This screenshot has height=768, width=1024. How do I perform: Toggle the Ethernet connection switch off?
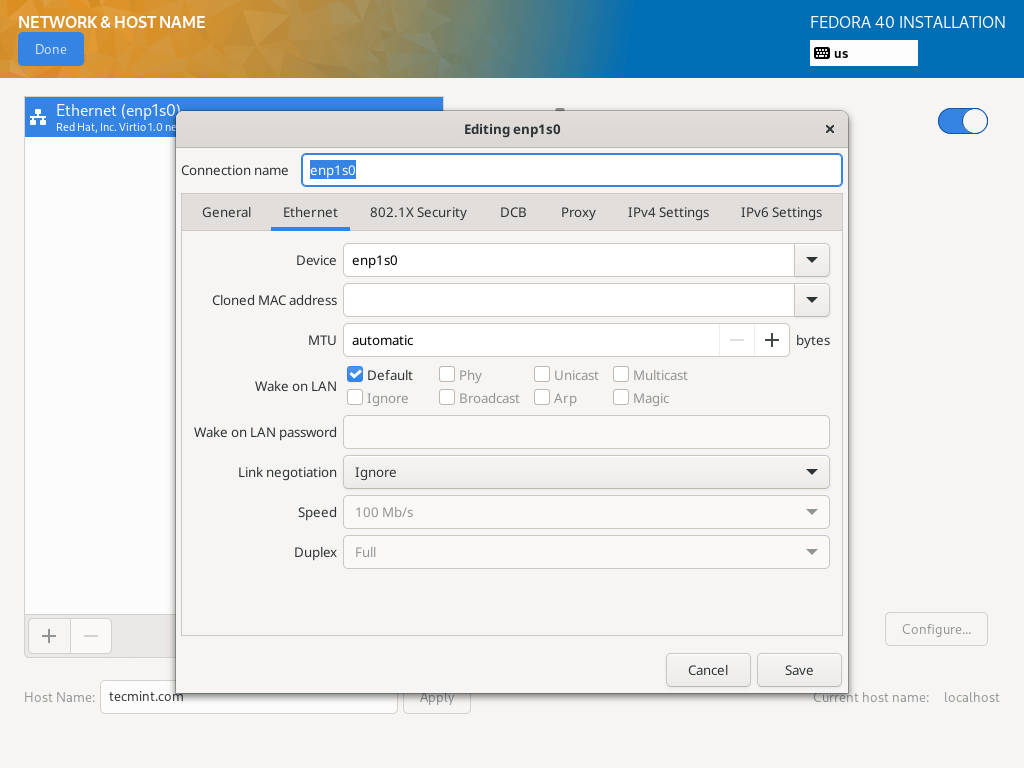(x=962, y=121)
